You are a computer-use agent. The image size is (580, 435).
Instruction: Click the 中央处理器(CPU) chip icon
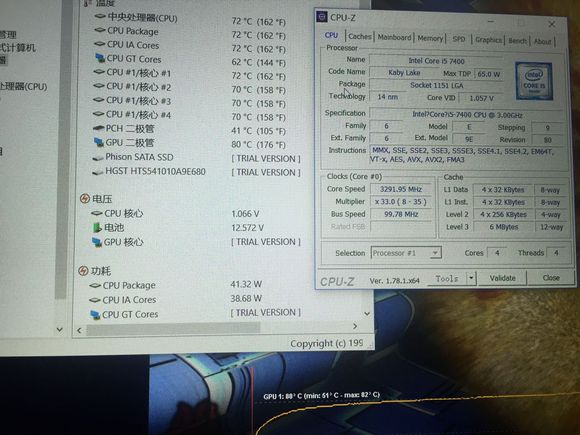(100, 16)
